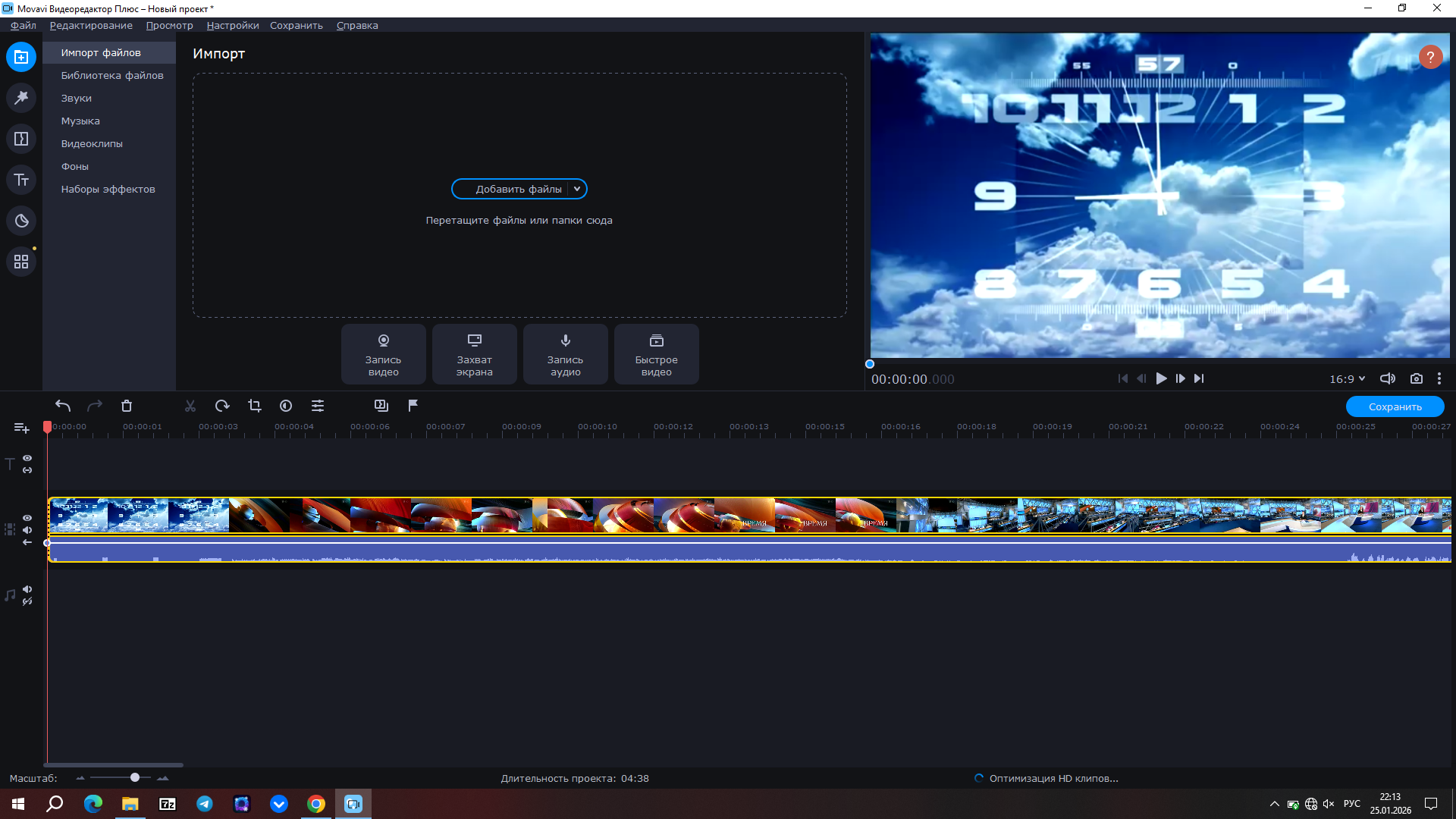Adjust the Масштаб zoom slider handle
The height and width of the screenshot is (819, 1456).
(135, 777)
